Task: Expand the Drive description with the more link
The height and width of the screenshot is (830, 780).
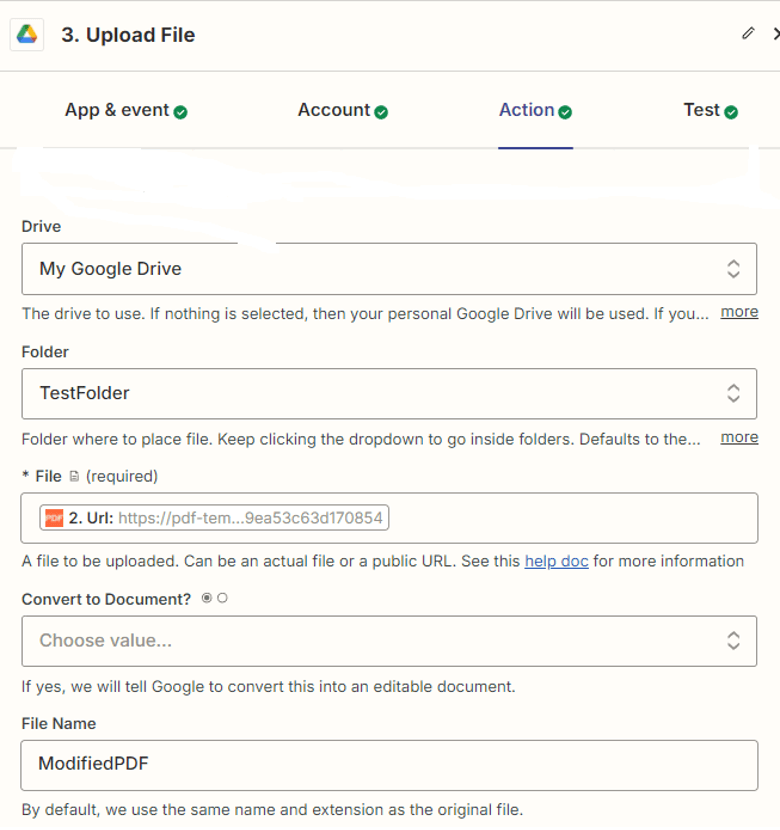Action: 739,312
